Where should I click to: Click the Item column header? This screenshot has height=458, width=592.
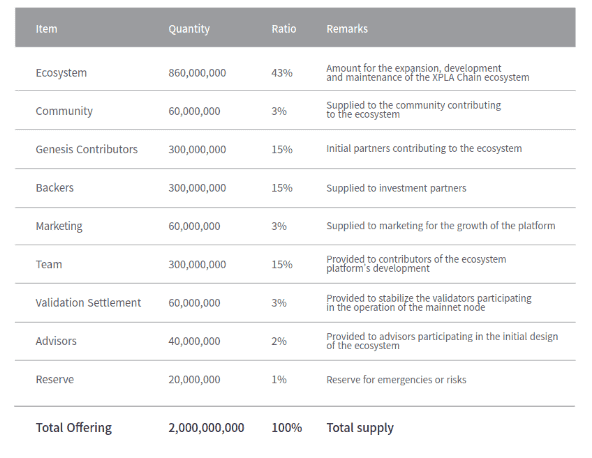click(46, 29)
